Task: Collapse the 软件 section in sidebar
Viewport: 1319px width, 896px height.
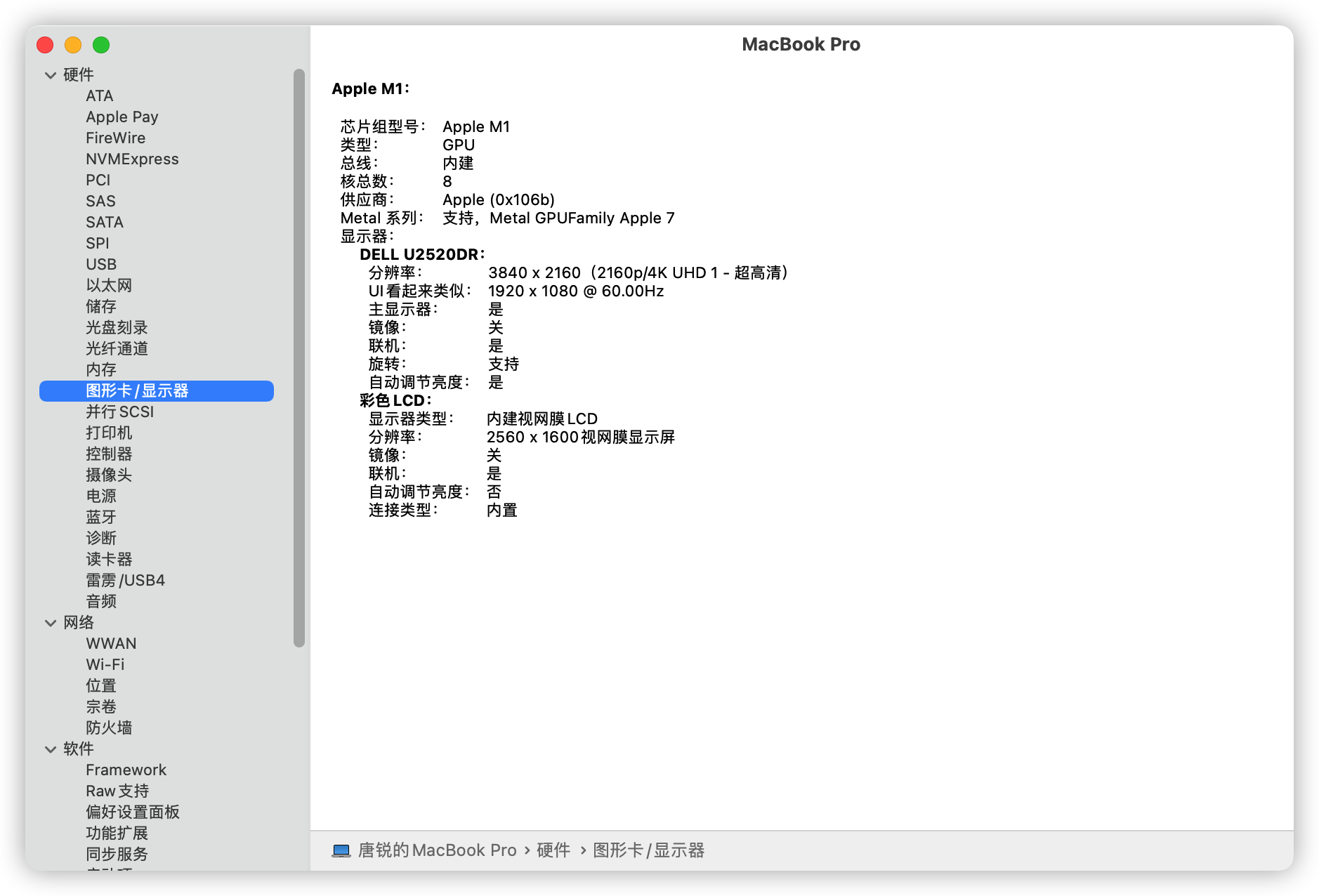Action: point(51,749)
